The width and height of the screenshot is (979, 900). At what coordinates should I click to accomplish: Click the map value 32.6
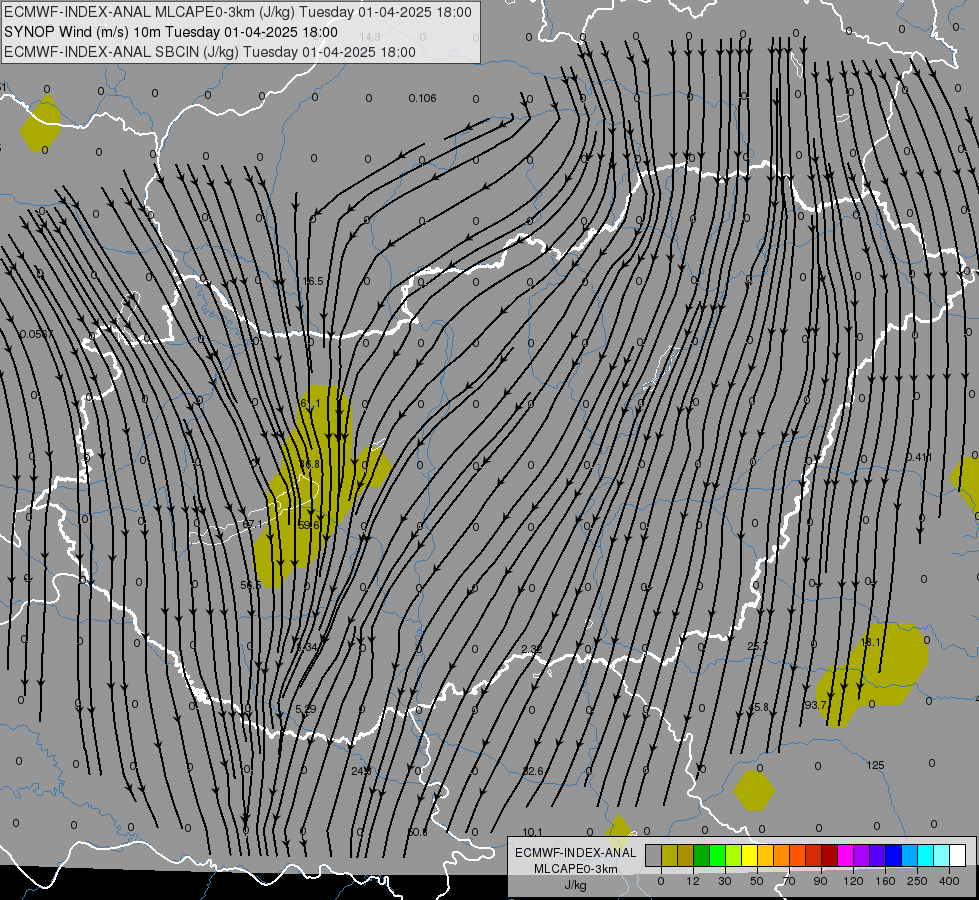pos(533,772)
